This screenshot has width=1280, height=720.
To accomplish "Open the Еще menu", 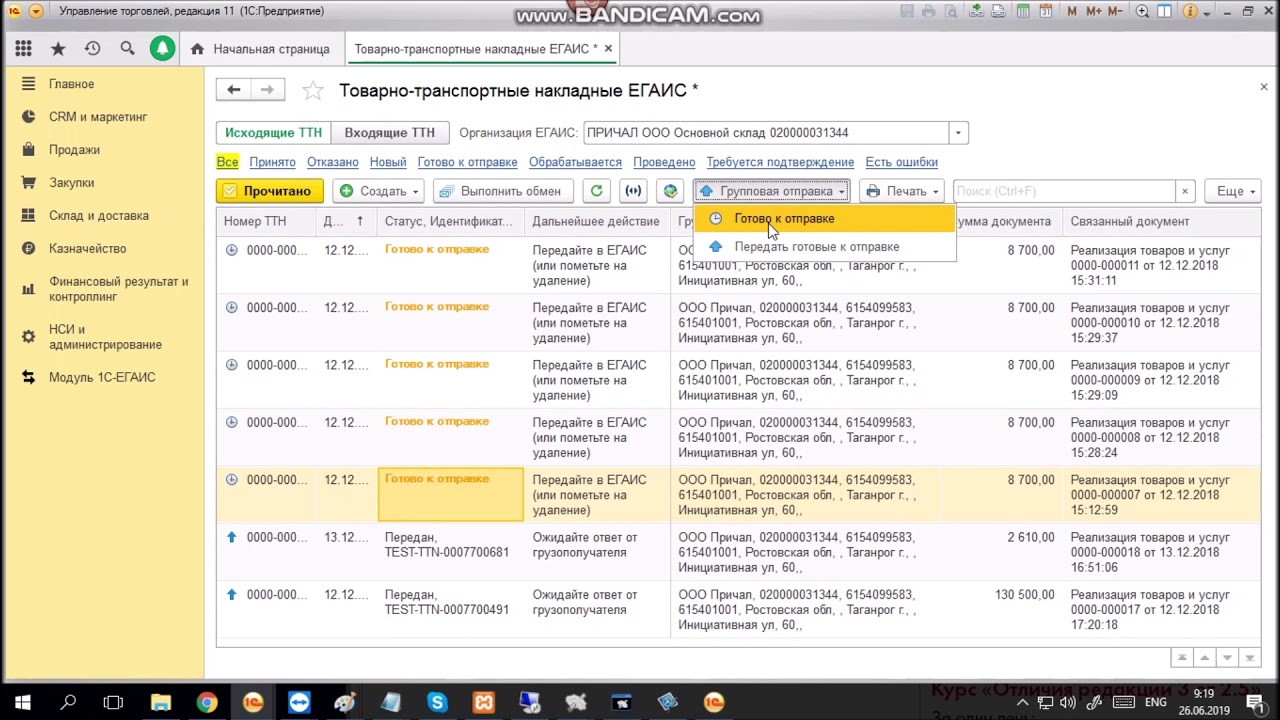I will (x=1235, y=191).
